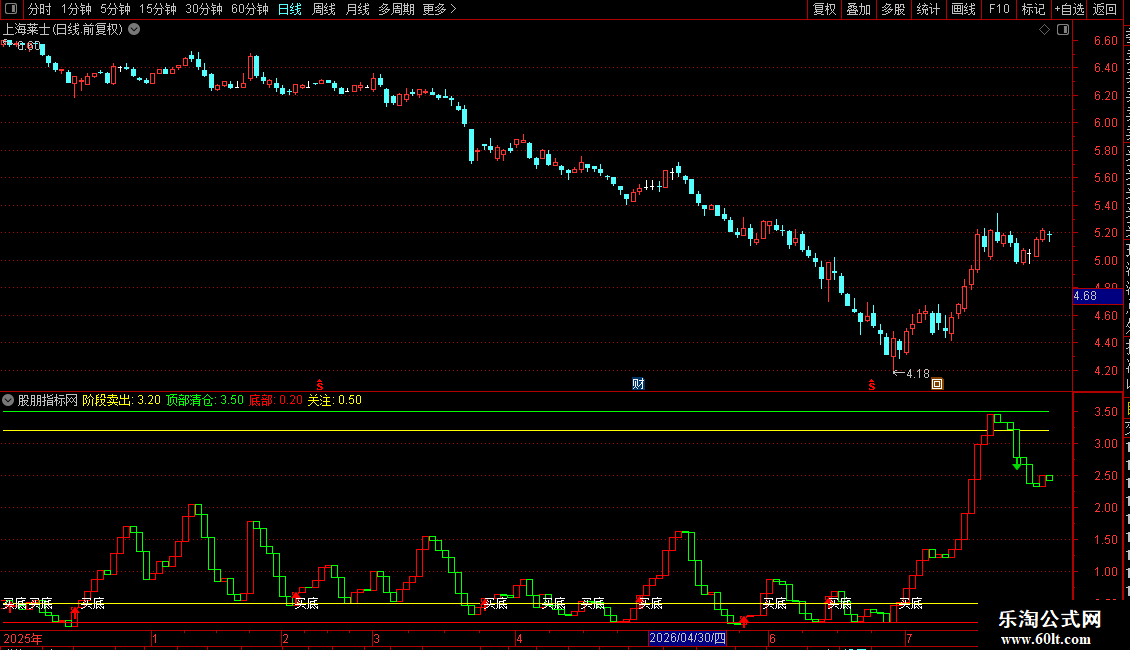This screenshot has height=650, width=1130.
Task: Click the 买底 signal label near month 2
Action: [x=306, y=603]
